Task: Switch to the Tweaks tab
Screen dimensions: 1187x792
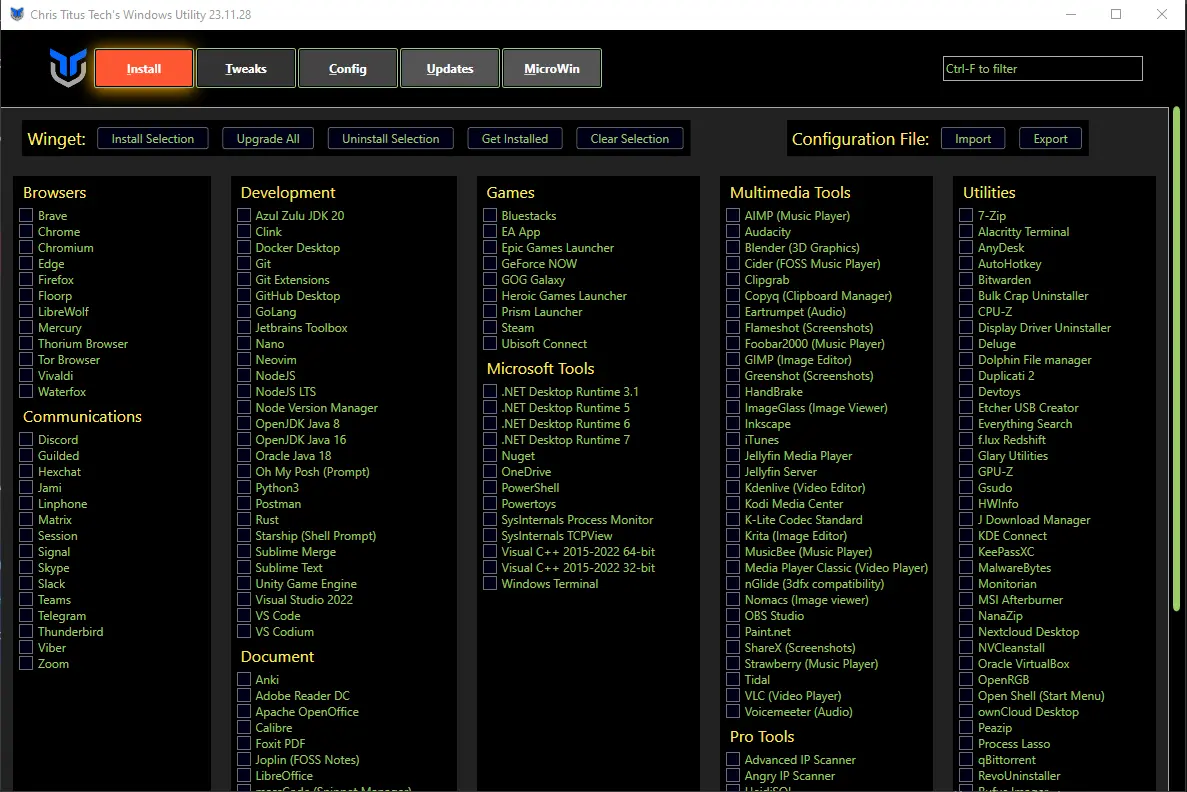Action: tap(246, 69)
